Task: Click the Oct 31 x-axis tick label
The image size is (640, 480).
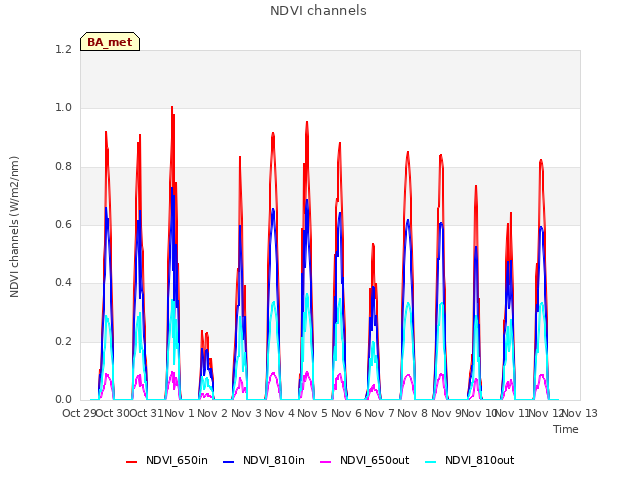Action: click(x=146, y=413)
